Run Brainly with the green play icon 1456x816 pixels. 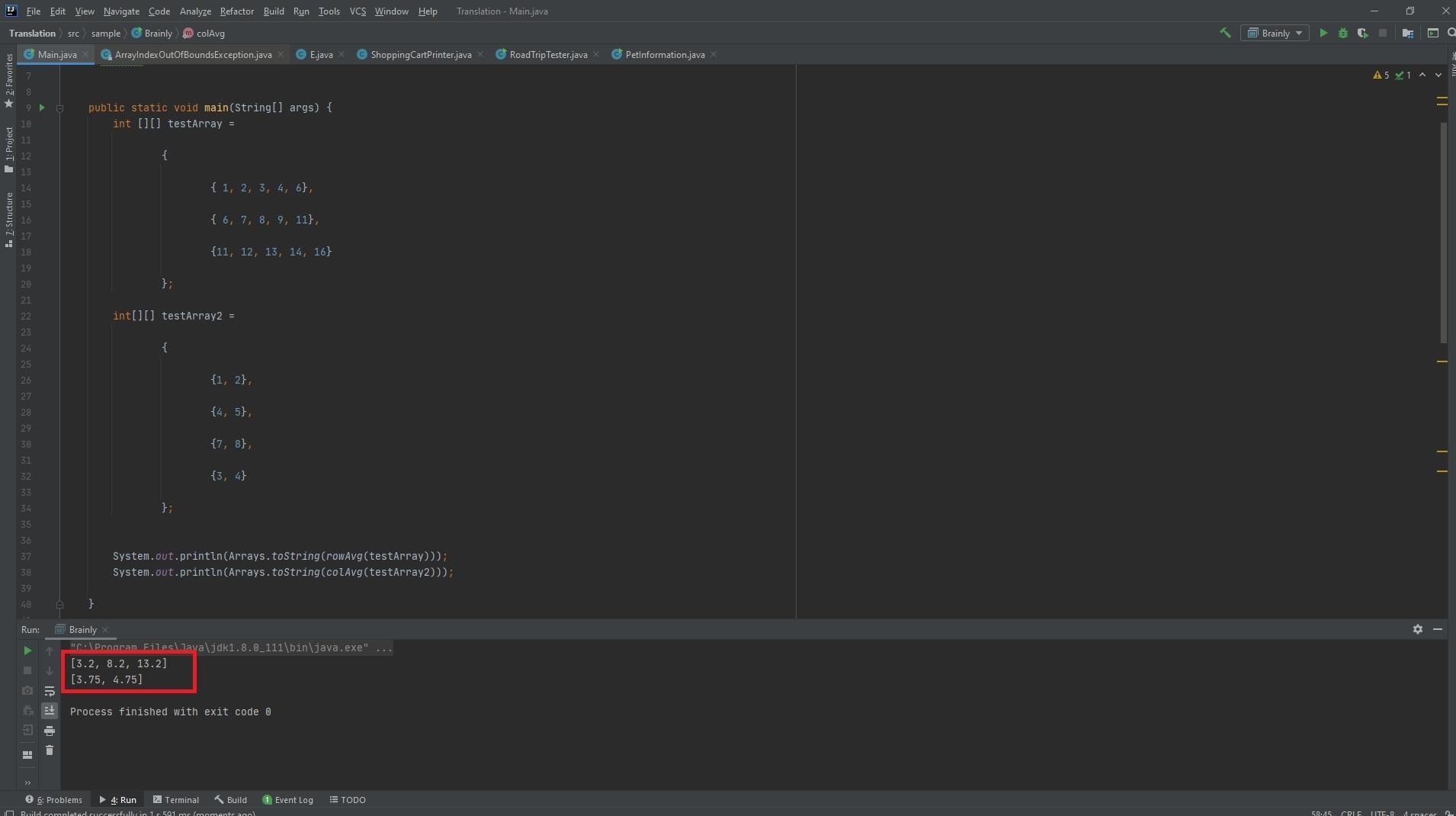point(1323,33)
